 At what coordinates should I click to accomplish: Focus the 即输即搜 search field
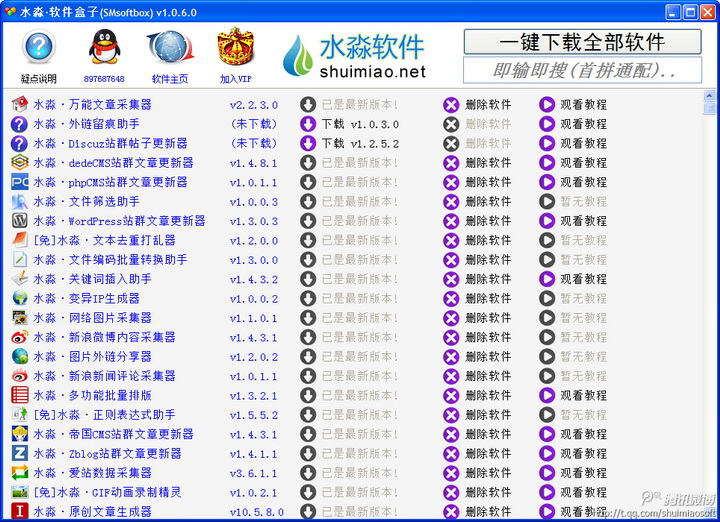pos(582,70)
